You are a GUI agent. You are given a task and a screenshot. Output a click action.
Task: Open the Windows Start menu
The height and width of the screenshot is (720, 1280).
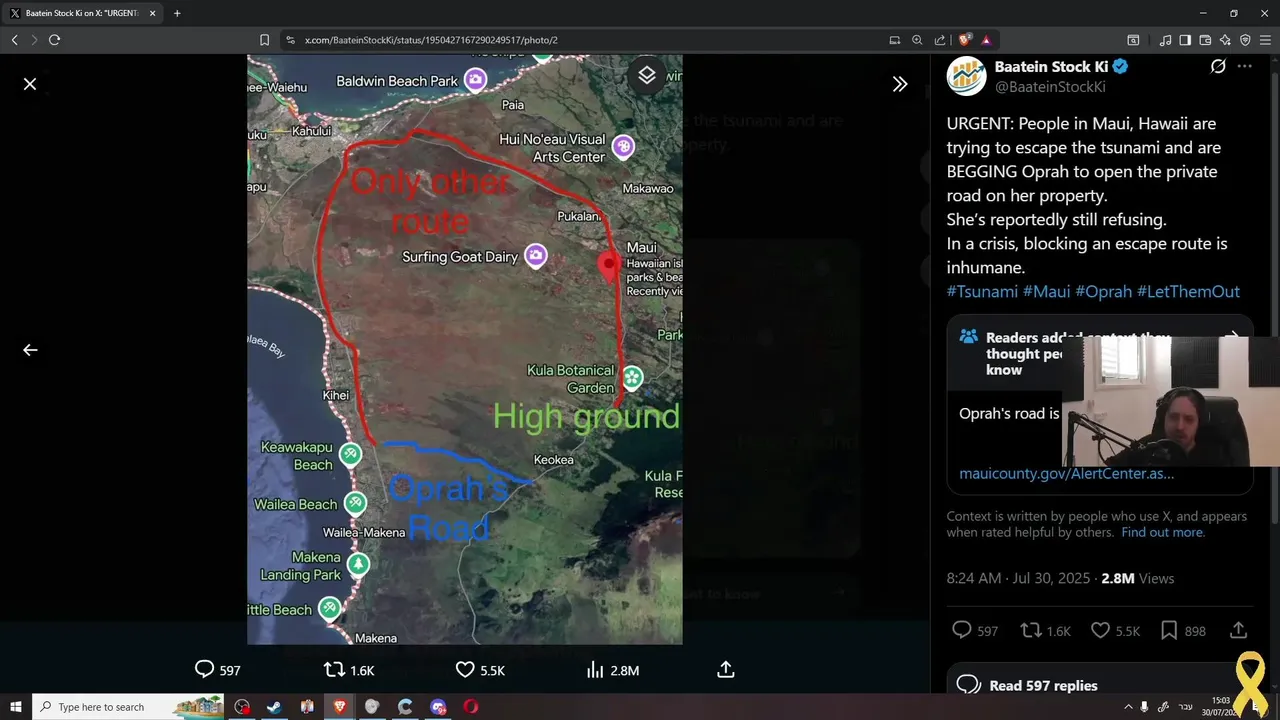[x=15, y=707]
